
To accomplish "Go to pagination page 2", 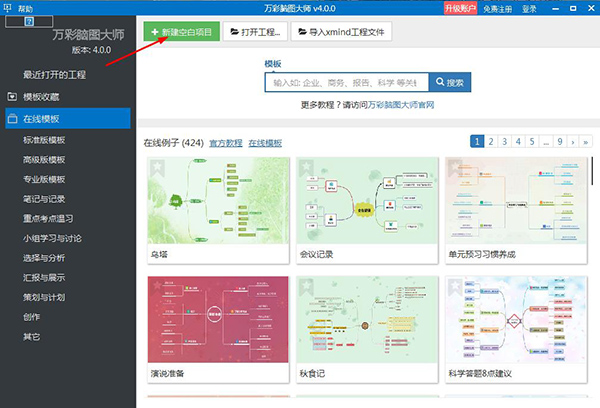I will [492, 142].
